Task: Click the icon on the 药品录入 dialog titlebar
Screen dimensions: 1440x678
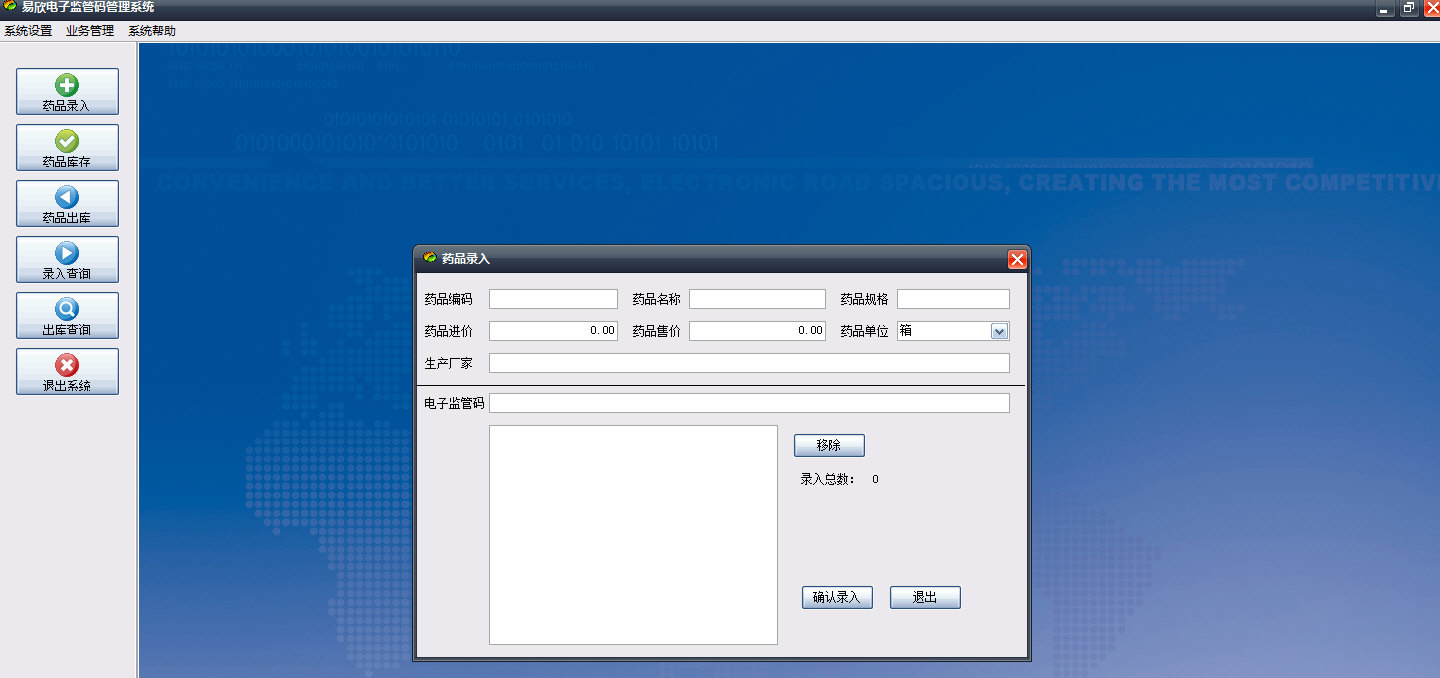Action: point(431,258)
